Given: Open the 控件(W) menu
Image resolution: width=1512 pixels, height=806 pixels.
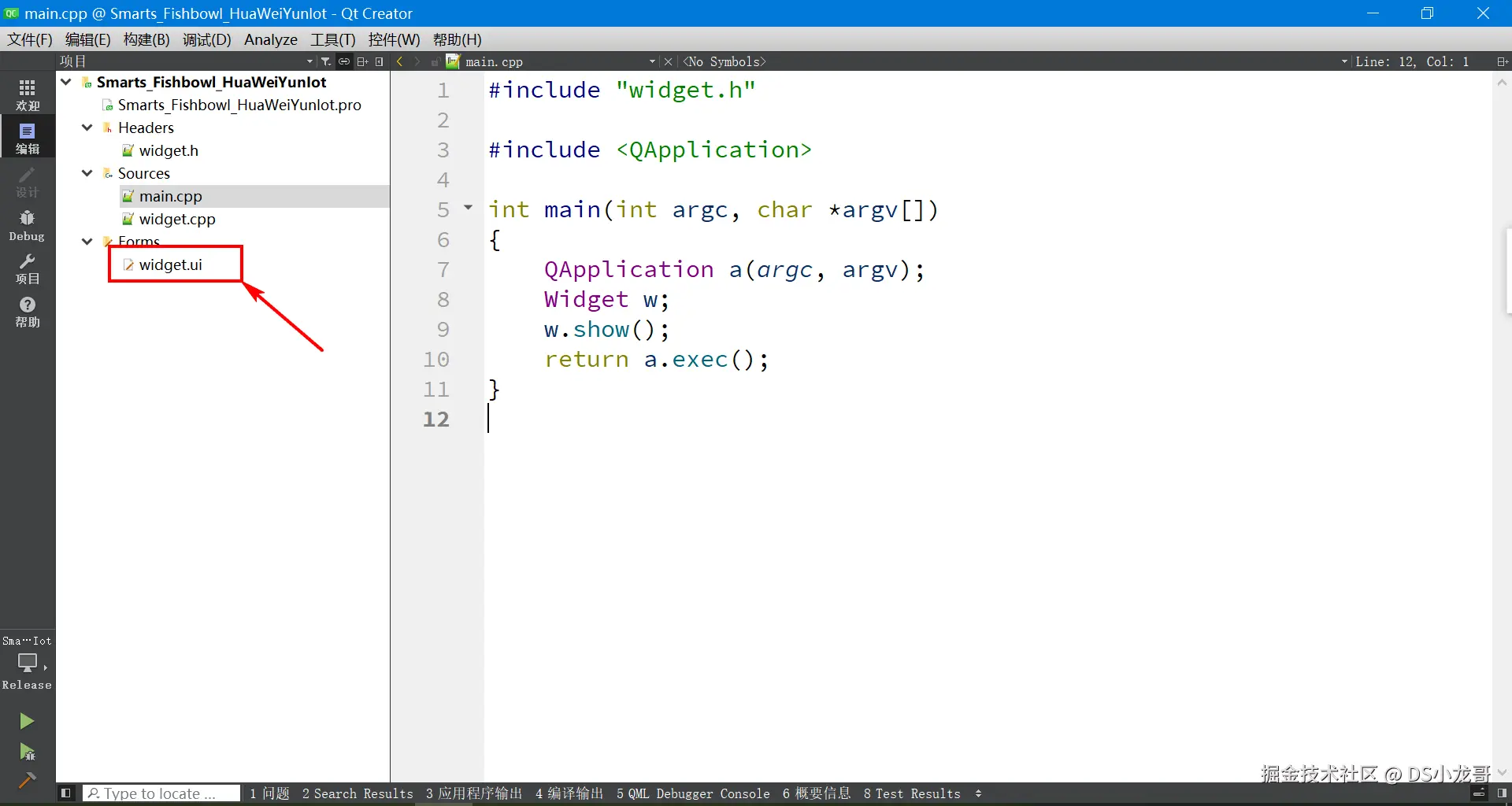Looking at the screenshot, I should (395, 39).
